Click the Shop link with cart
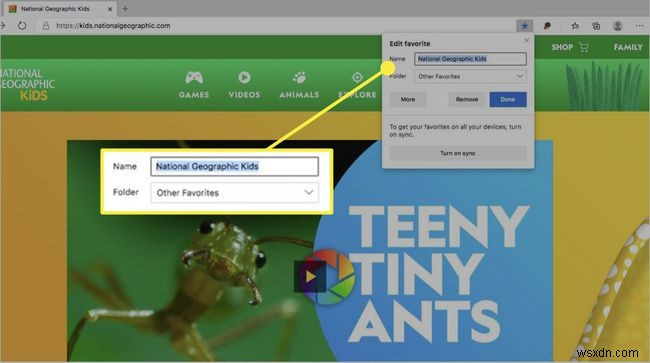 click(x=570, y=47)
